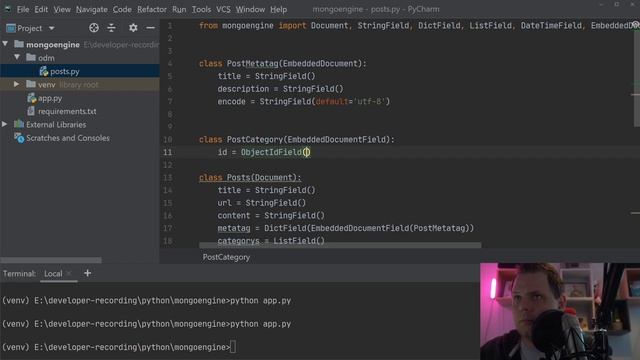The image size is (640, 360).
Task: Click 'description = StringField()' code line
Action: [x=280, y=89]
